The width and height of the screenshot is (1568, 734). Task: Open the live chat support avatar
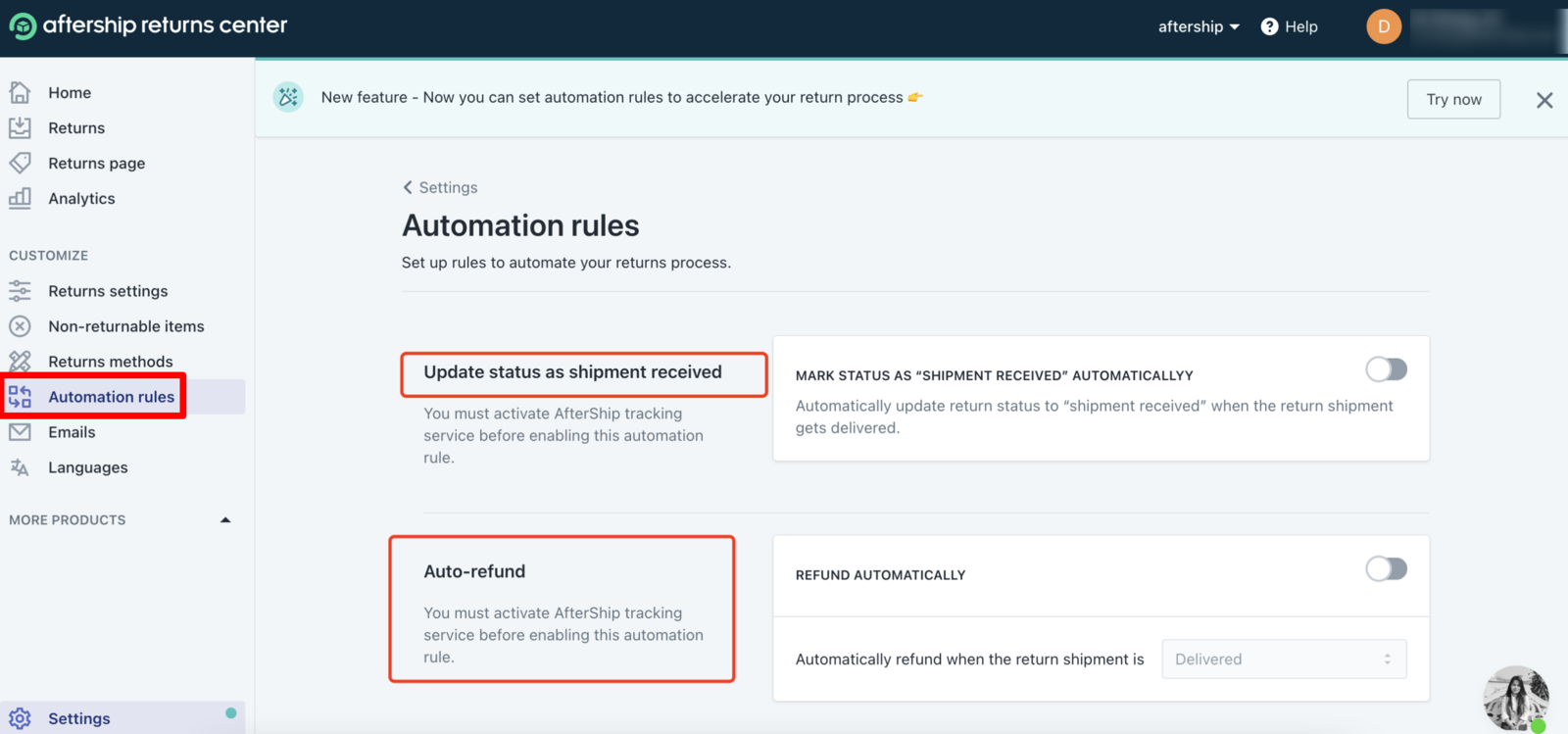coord(1516,699)
